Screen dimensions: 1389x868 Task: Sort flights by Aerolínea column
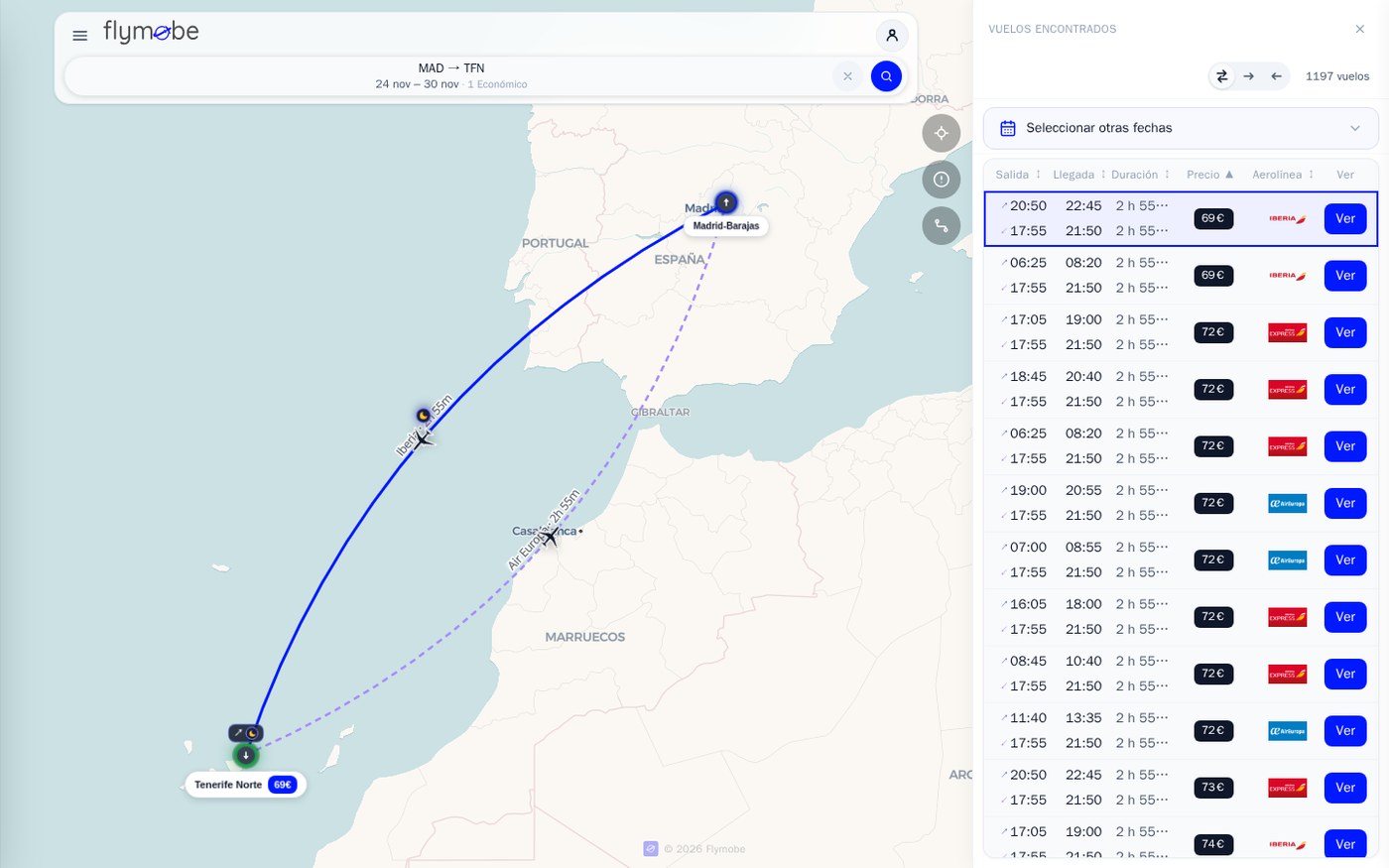coord(1283,175)
